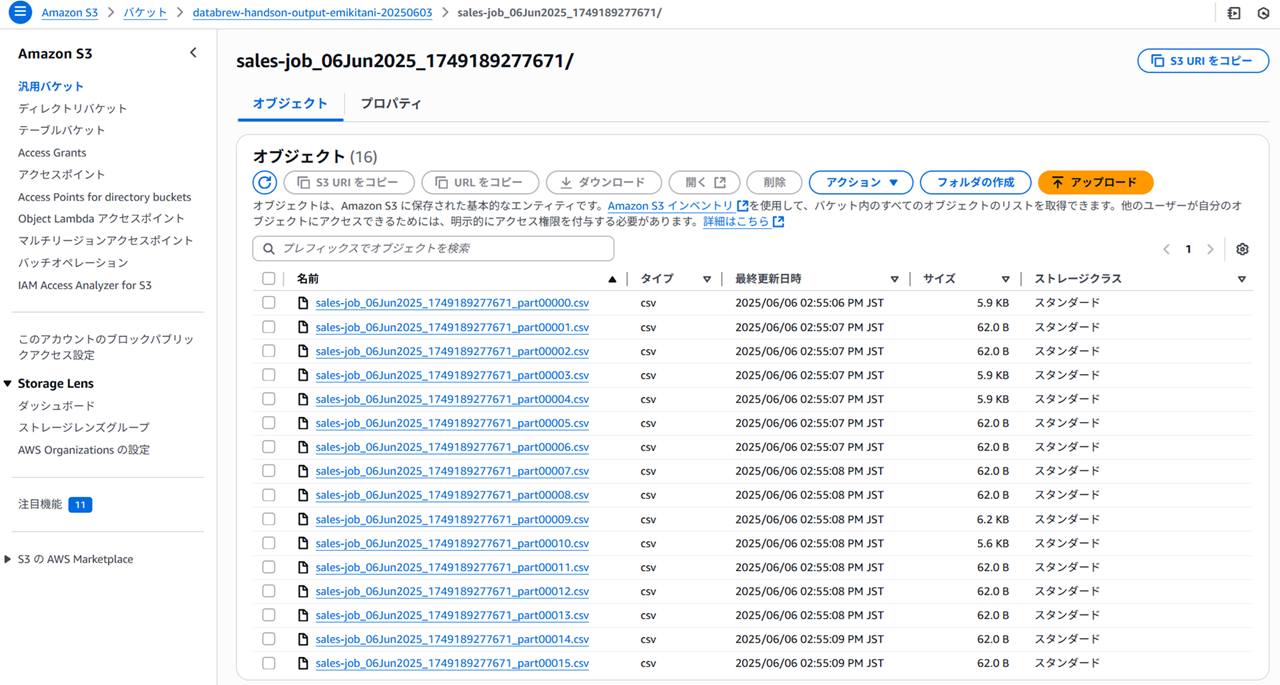Select the checkbox for part00006.csv
Image resolution: width=1280 pixels, height=685 pixels.
(x=268, y=447)
